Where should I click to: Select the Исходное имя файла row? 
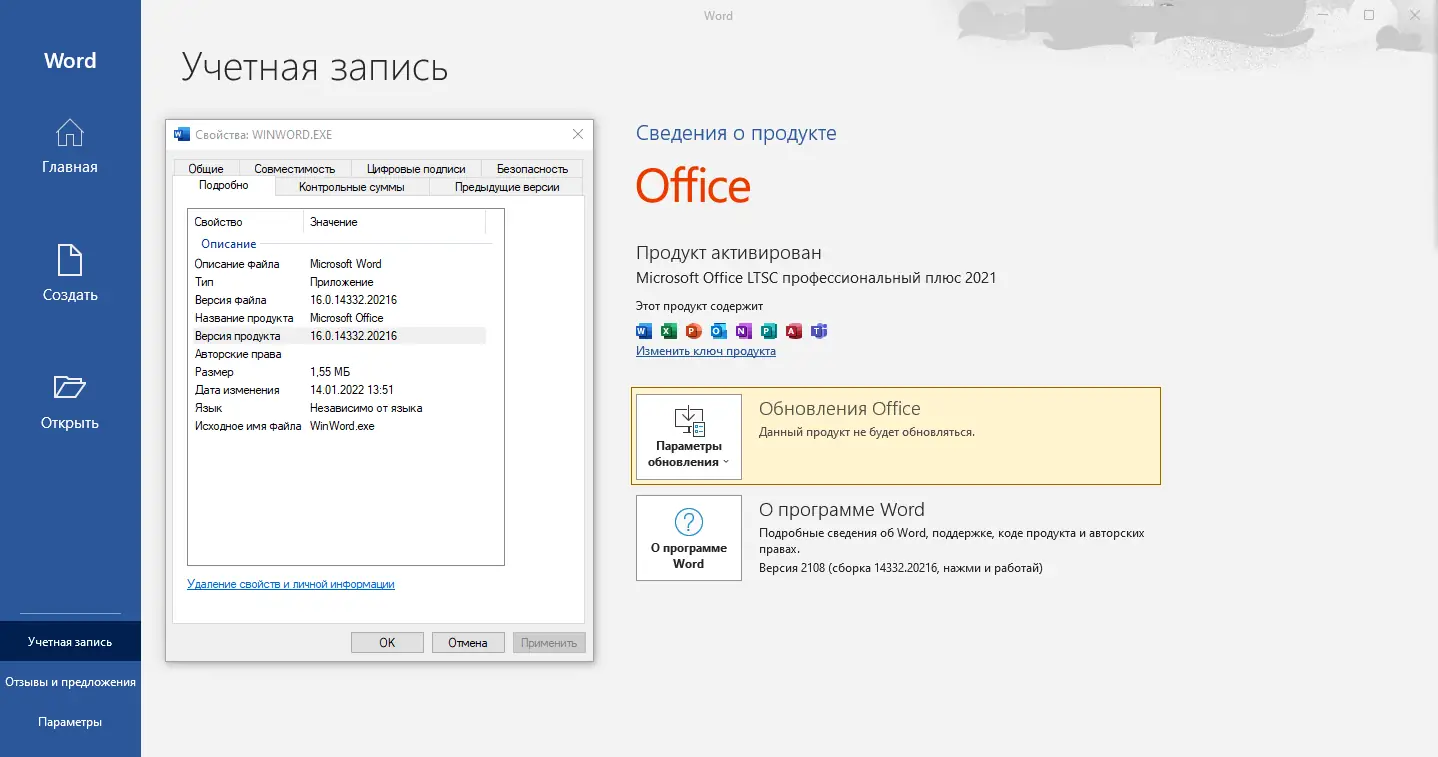click(338, 426)
